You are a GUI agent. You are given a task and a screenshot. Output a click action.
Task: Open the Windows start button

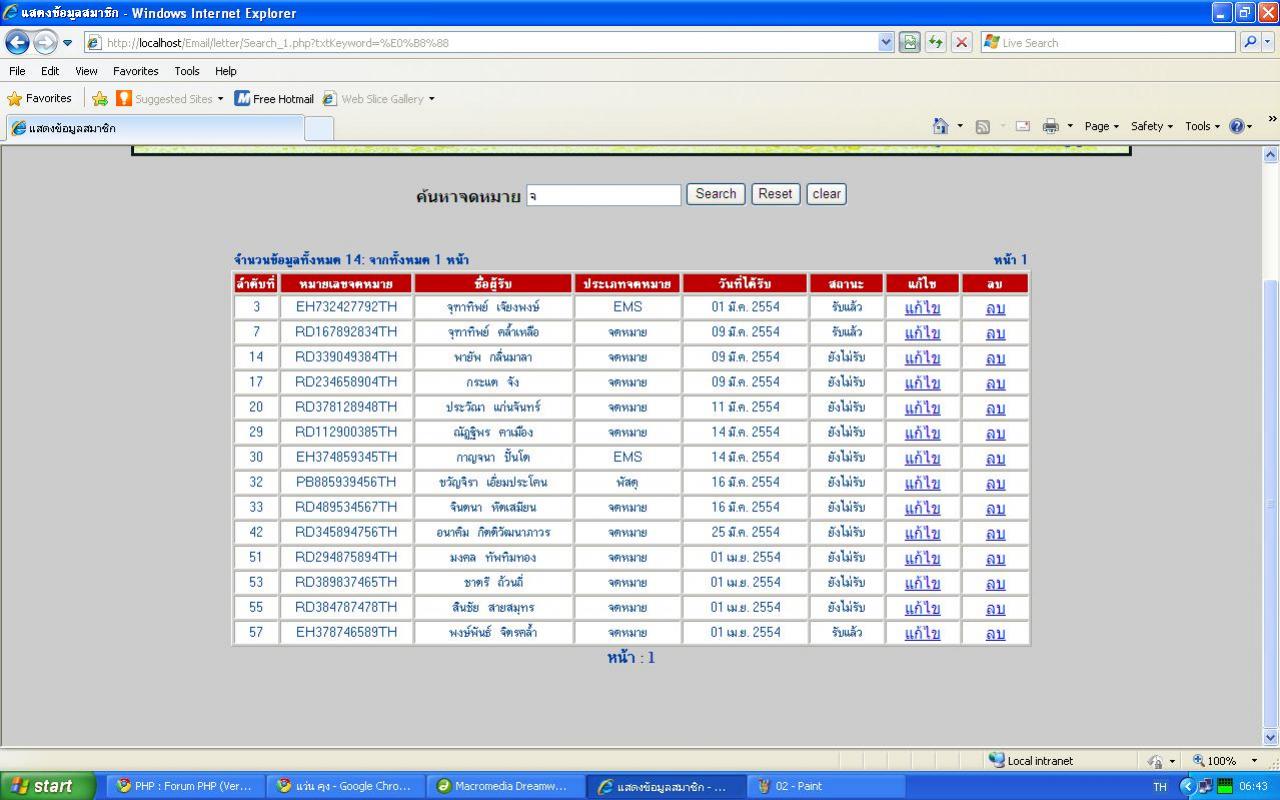(48, 786)
